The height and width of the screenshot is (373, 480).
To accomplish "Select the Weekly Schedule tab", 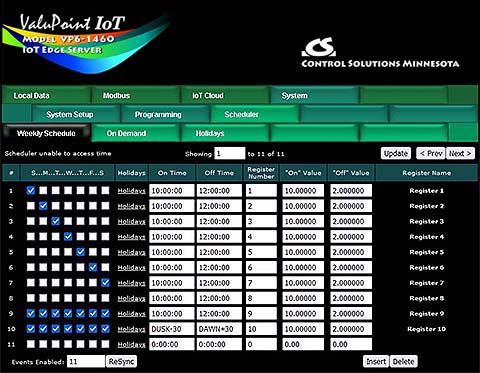I will click(x=46, y=133).
